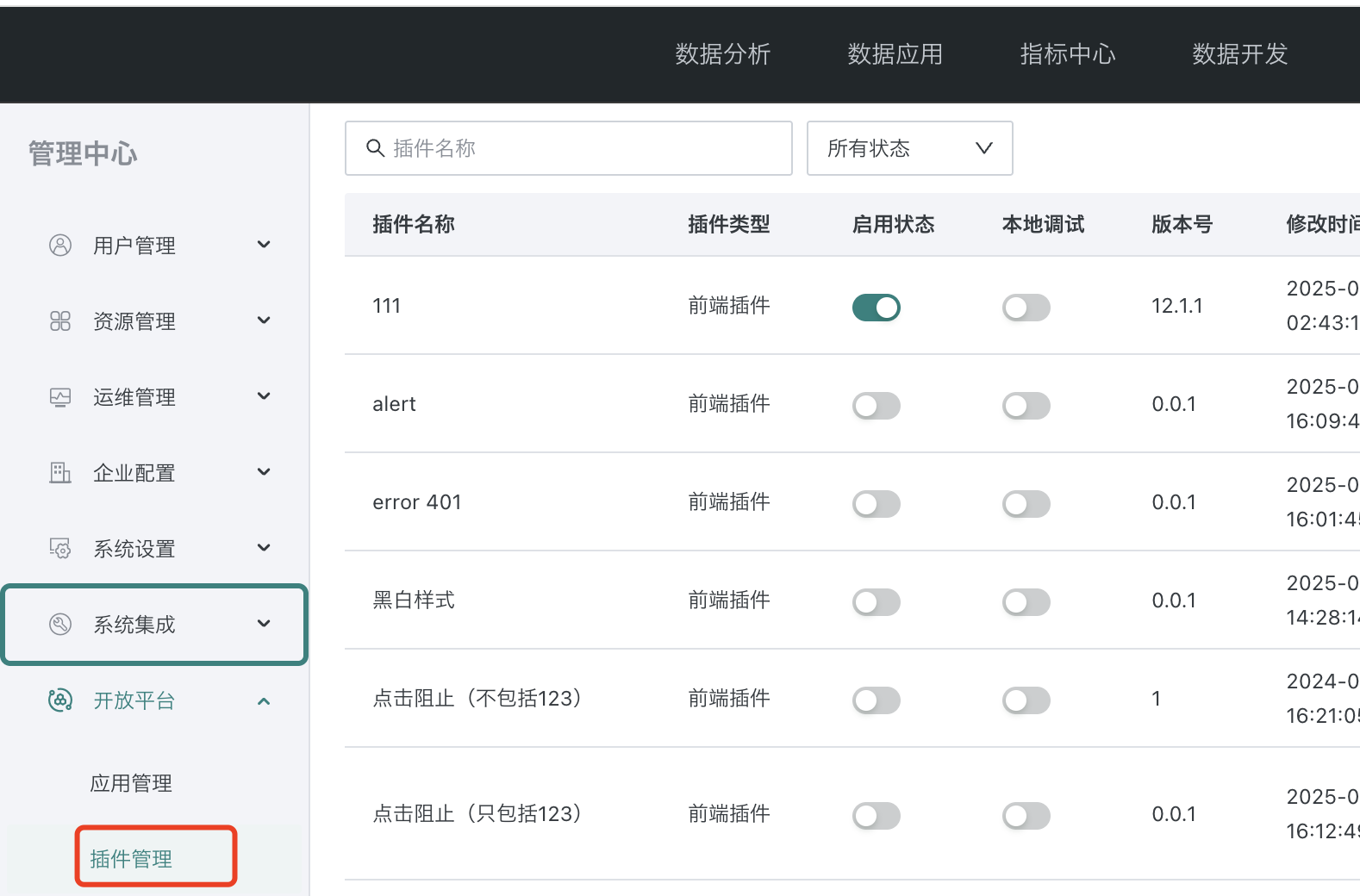Enable the error 401 plugin
The height and width of the screenshot is (896, 1360).
point(877,504)
